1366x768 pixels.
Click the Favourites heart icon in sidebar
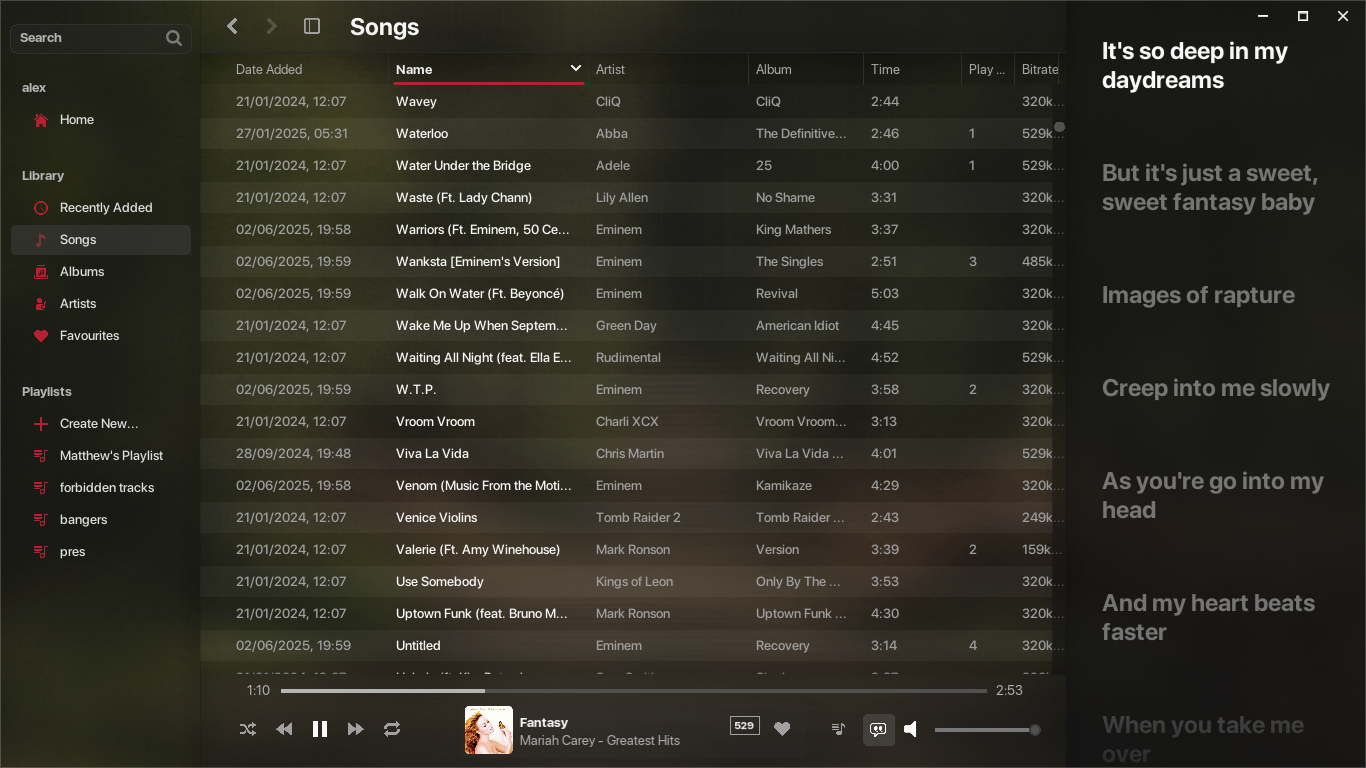pyautogui.click(x=41, y=336)
